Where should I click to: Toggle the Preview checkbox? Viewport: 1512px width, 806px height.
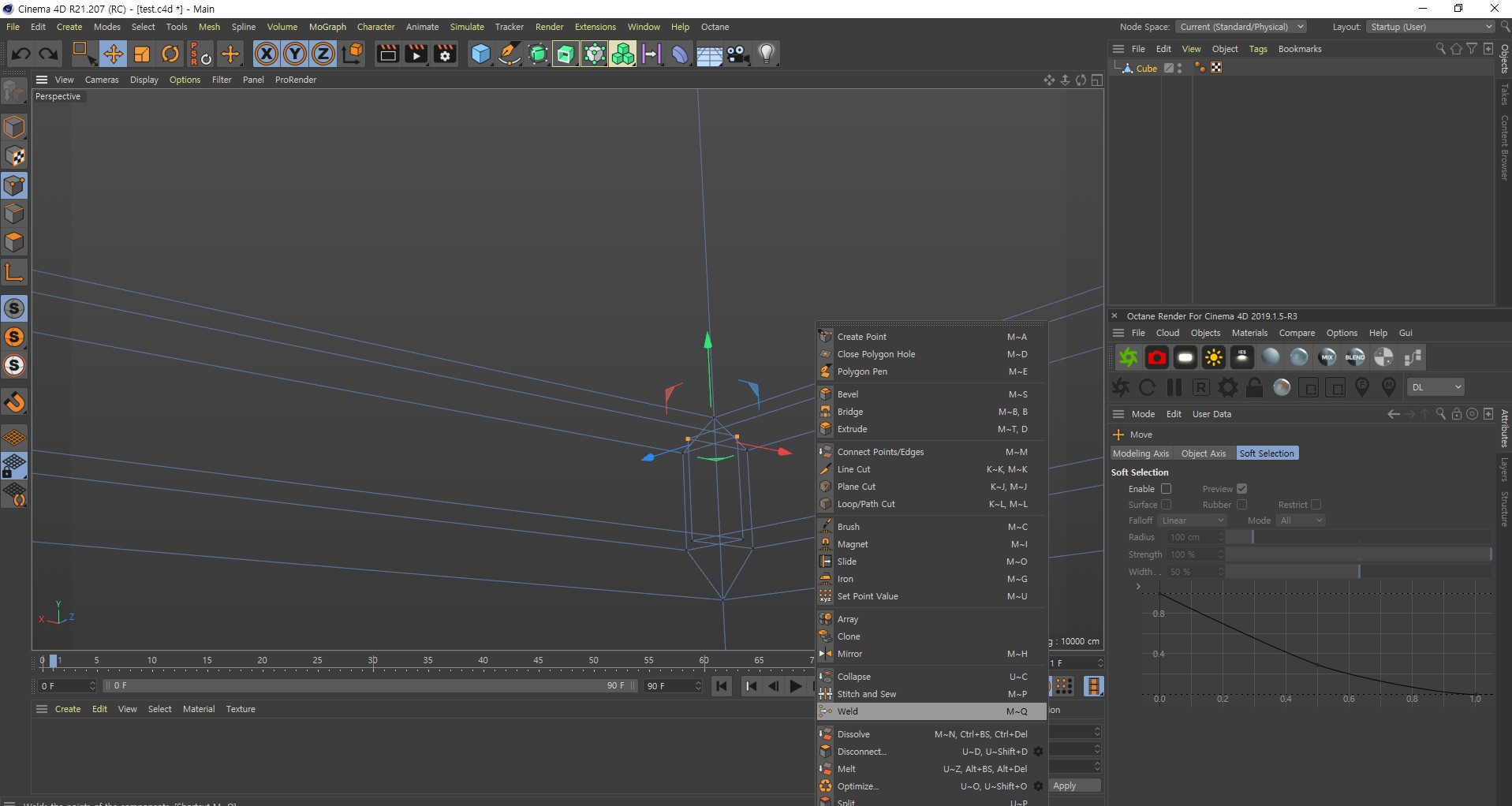pyautogui.click(x=1241, y=489)
